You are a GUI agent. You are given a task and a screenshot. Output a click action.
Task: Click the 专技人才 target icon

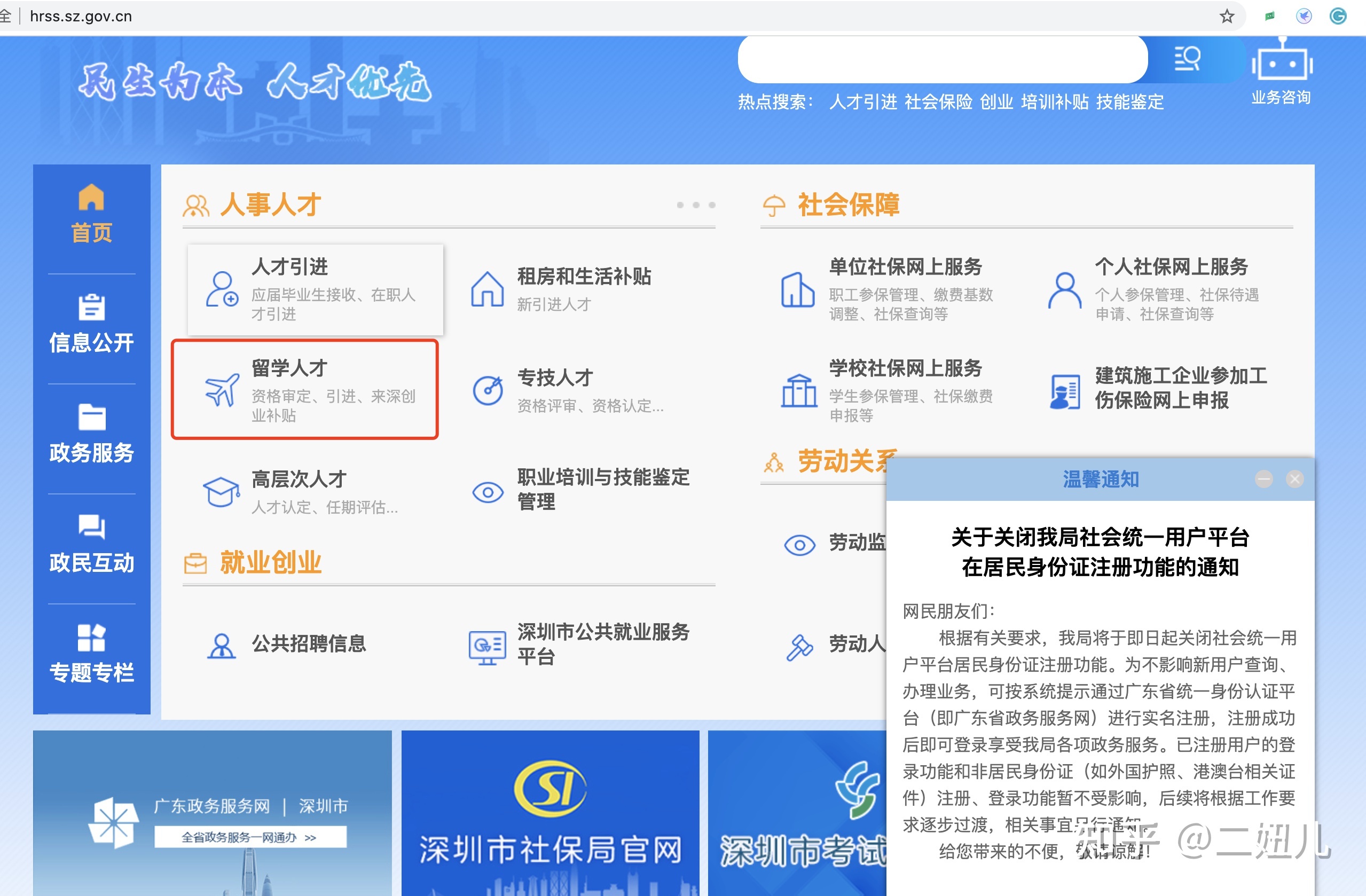(488, 390)
